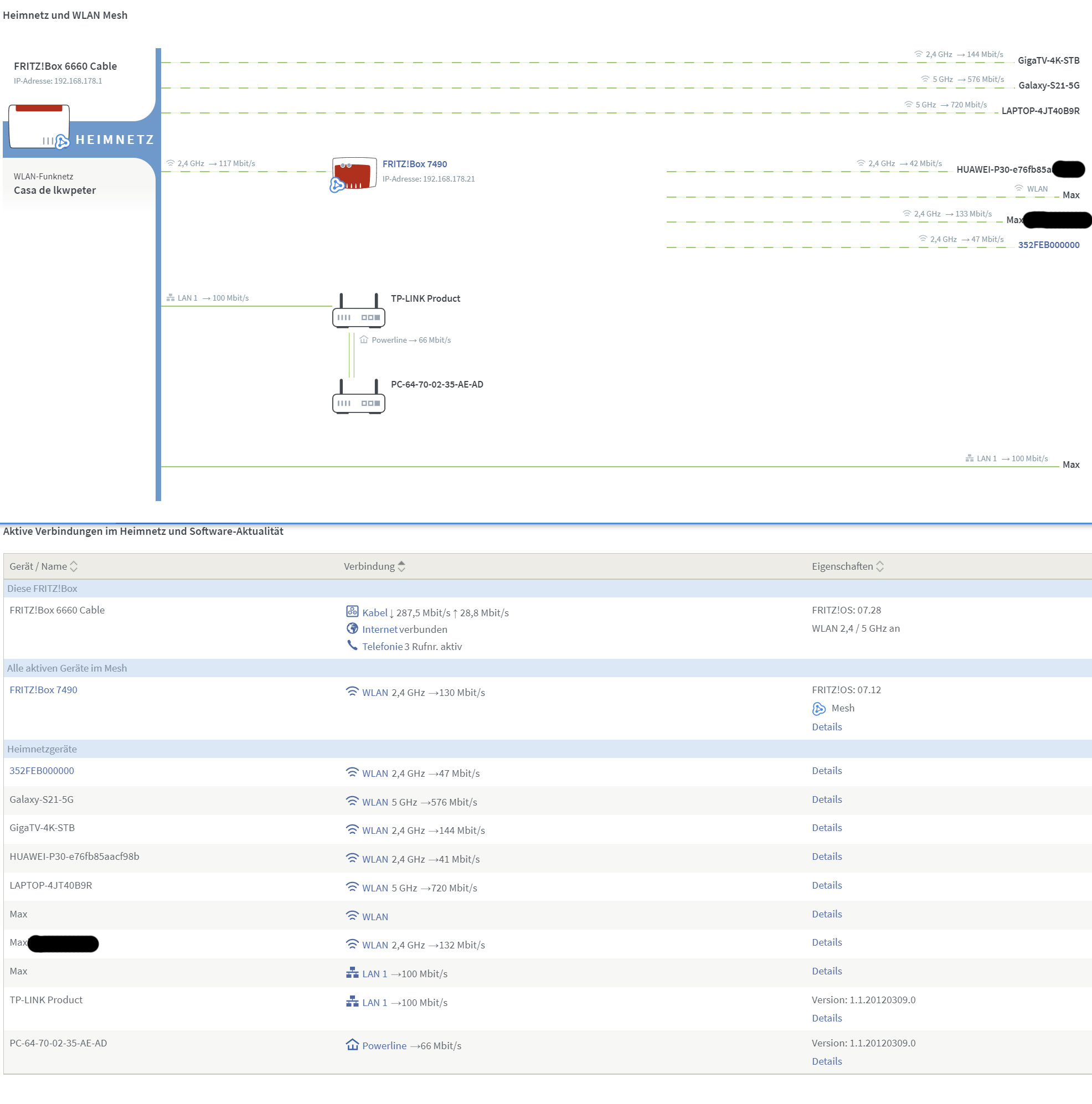Click the WLAN icon in the HUAWEI-P30 table row
The height and width of the screenshot is (1104, 1092).
353,858
